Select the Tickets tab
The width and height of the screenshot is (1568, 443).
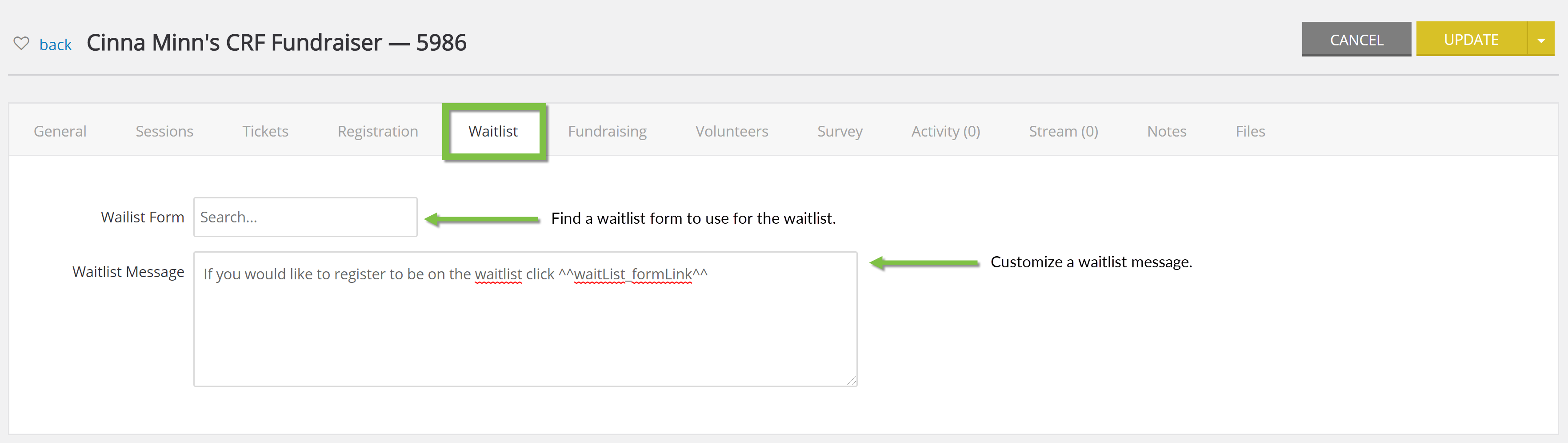tap(265, 131)
